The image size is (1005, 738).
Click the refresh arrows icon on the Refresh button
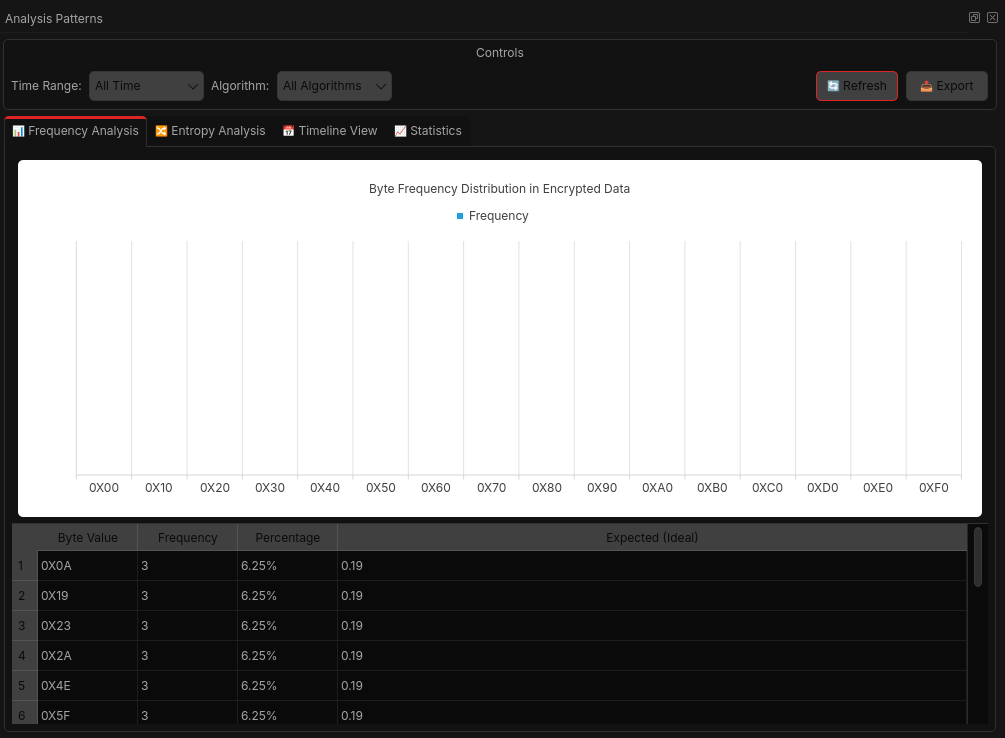[x=831, y=85]
